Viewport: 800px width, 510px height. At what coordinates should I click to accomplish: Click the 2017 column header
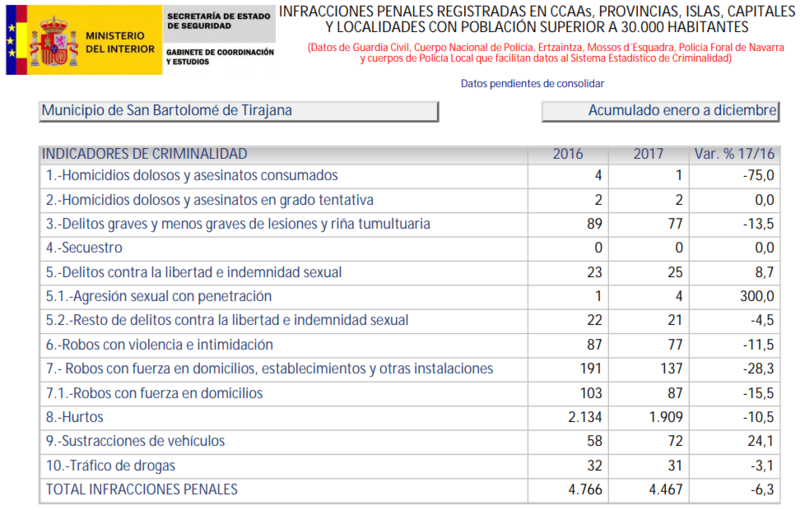pos(649,154)
